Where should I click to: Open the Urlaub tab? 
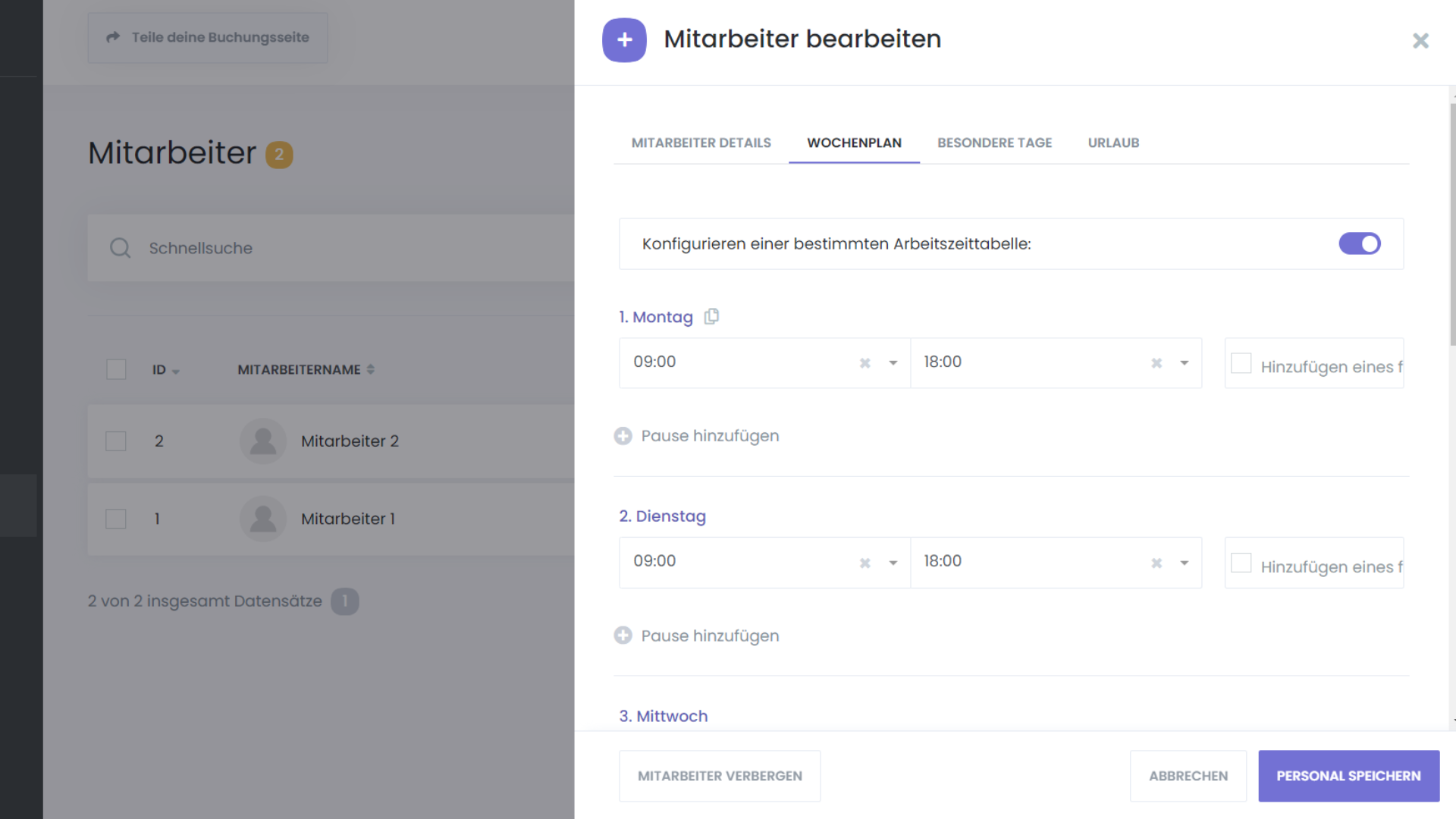point(1113,143)
